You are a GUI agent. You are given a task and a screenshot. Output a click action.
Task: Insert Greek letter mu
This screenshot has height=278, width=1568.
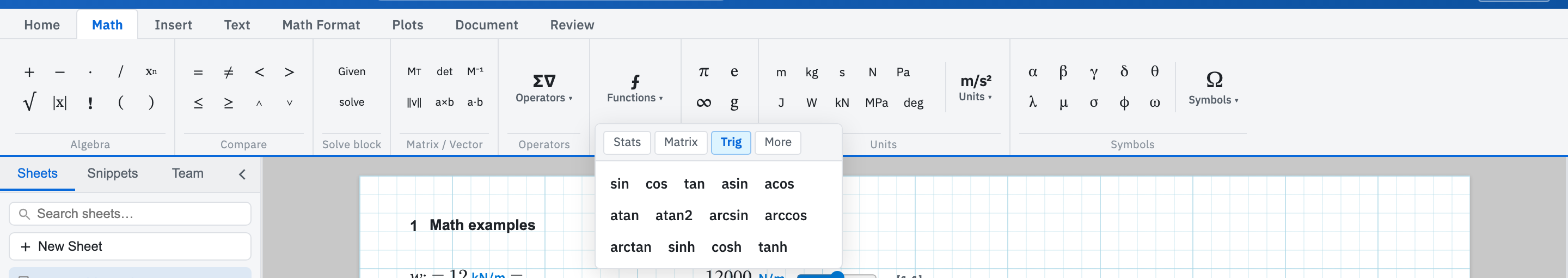click(1063, 102)
